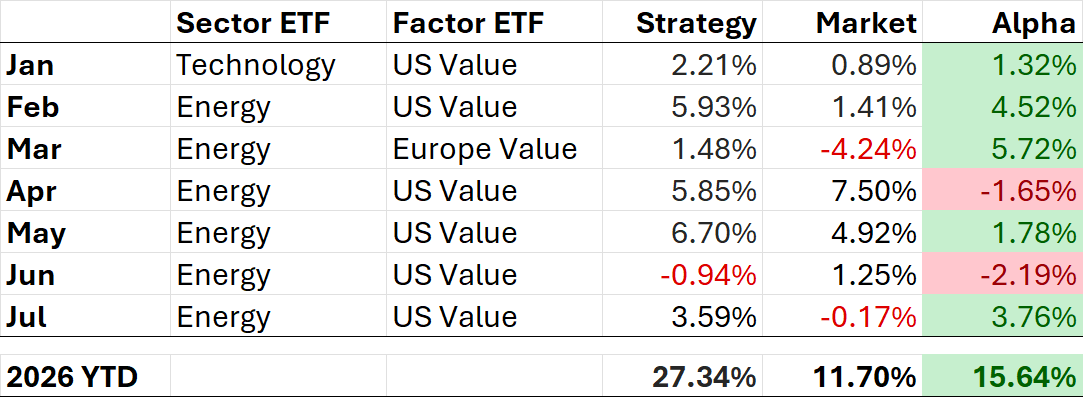The width and height of the screenshot is (1083, 397).
Task: Select the 15.64% YTD alpha cell
Action: (x=1001, y=376)
